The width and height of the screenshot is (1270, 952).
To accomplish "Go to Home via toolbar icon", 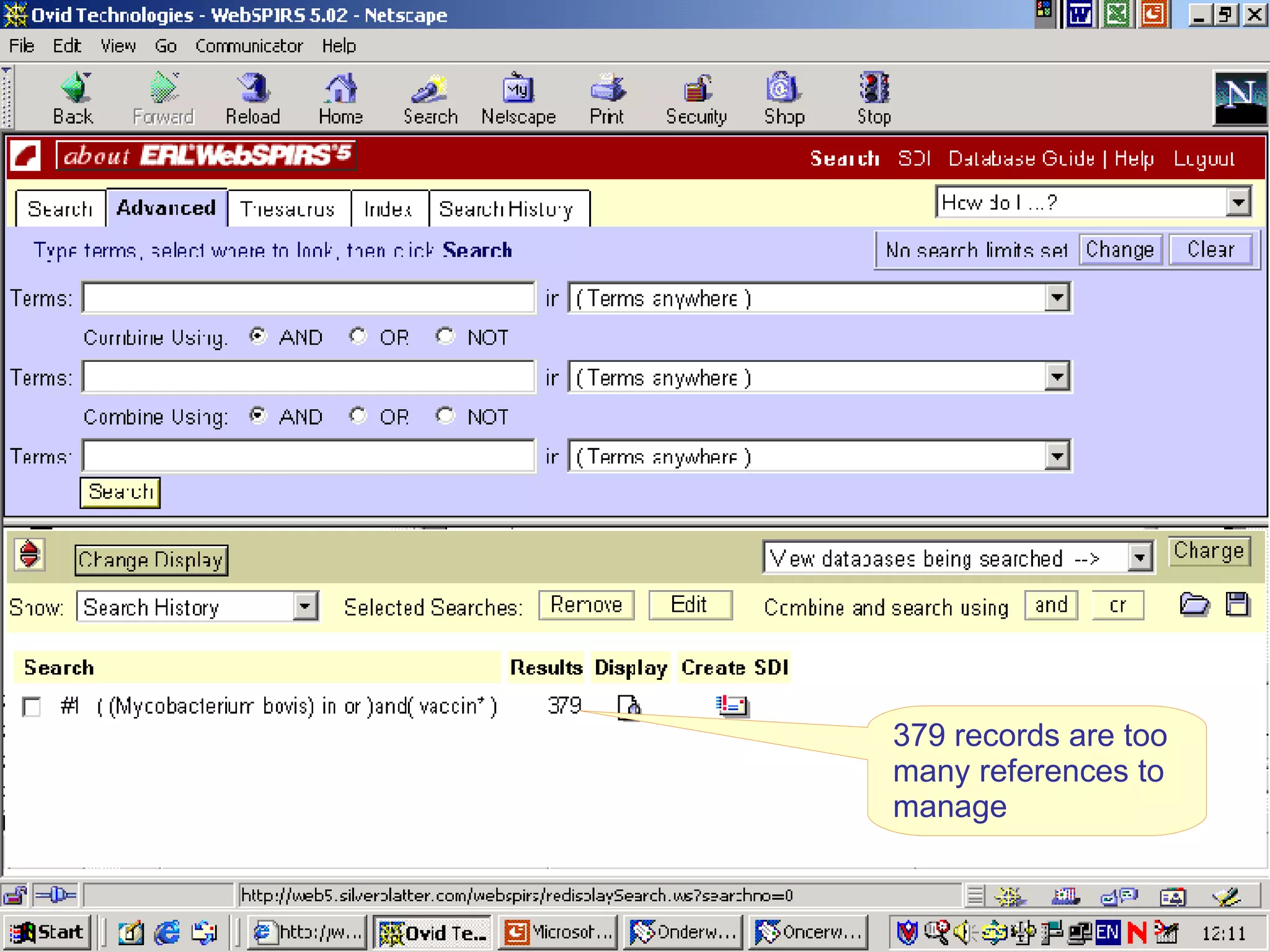I will click(340, 99).
